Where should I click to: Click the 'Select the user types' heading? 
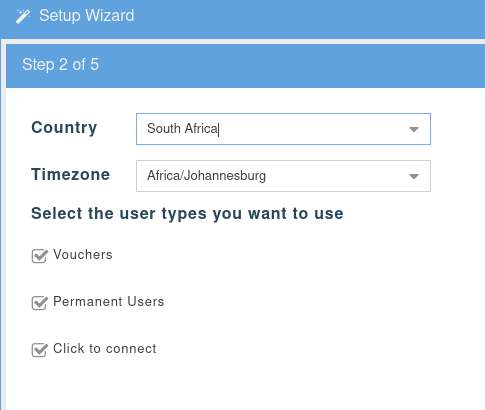point(187,213)
